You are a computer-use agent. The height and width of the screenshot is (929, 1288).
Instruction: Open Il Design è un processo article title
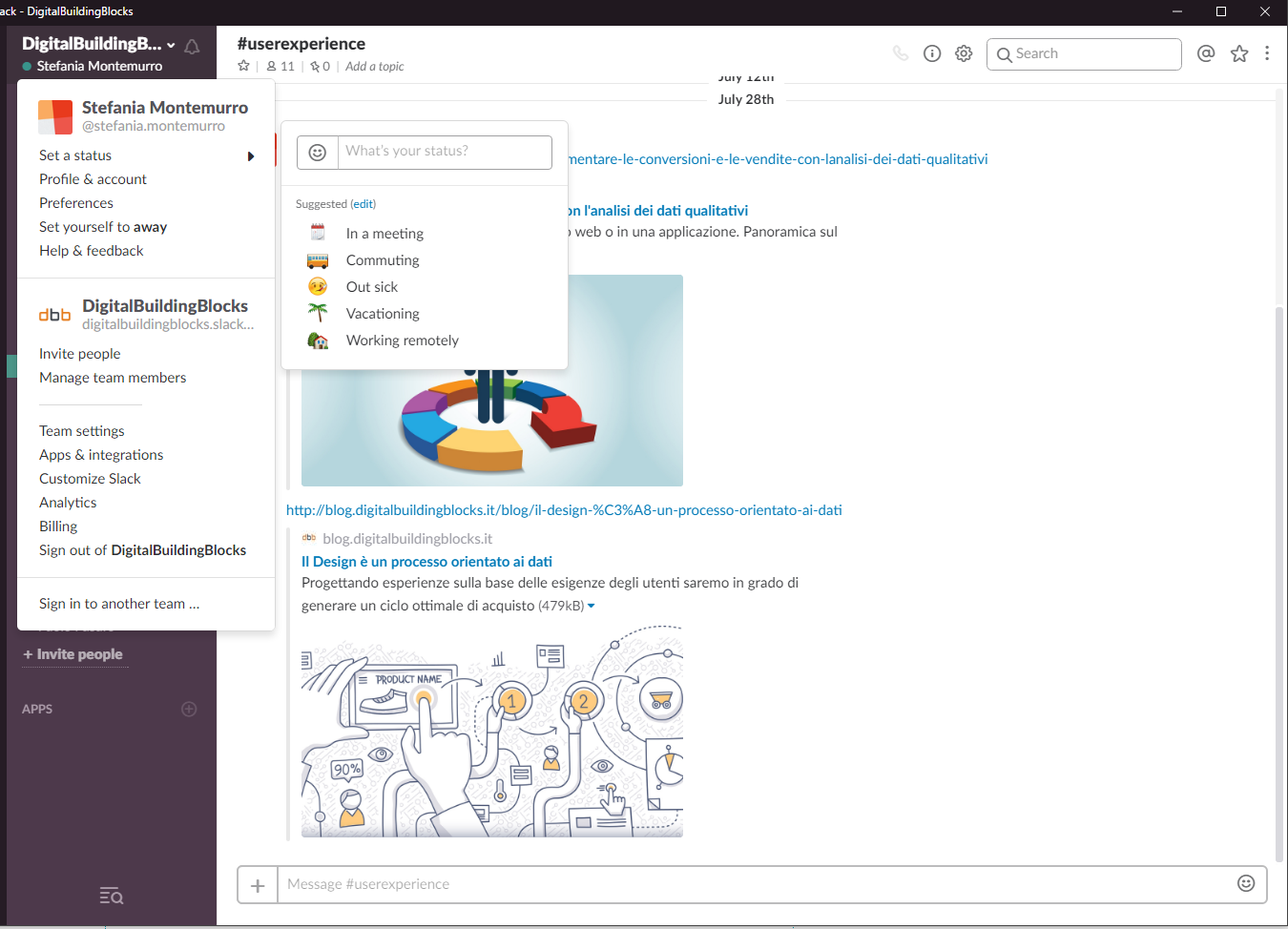(426, 562)
